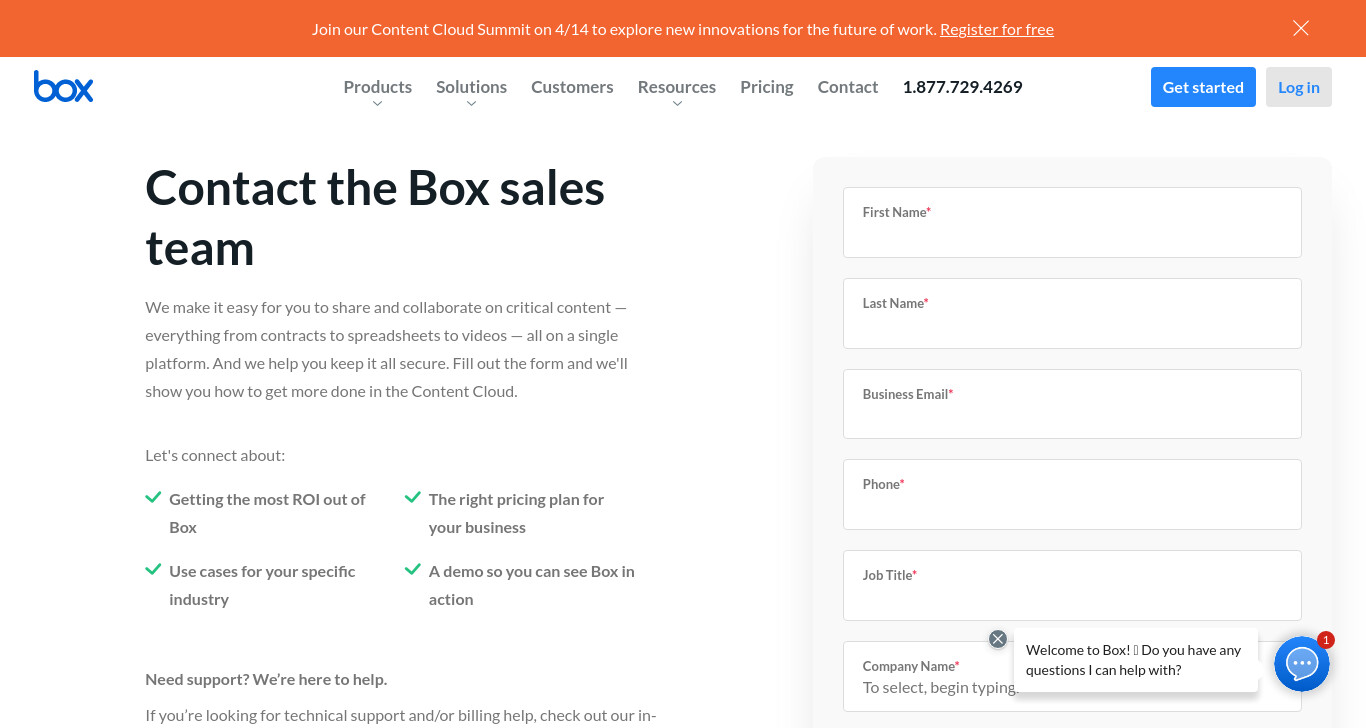Click the 'Contact the Box sales team' heading
The height and width of the screenshot is (728, 1366).
click(x=375, y=218)
